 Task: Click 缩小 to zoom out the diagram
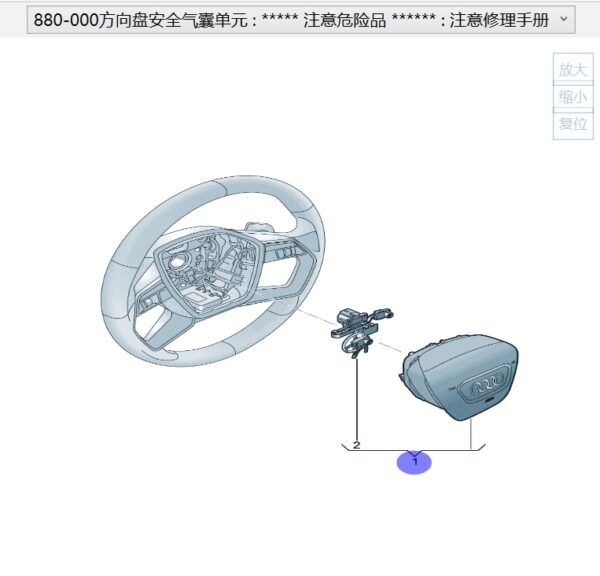pyautogui.click(x=572, y=97)
